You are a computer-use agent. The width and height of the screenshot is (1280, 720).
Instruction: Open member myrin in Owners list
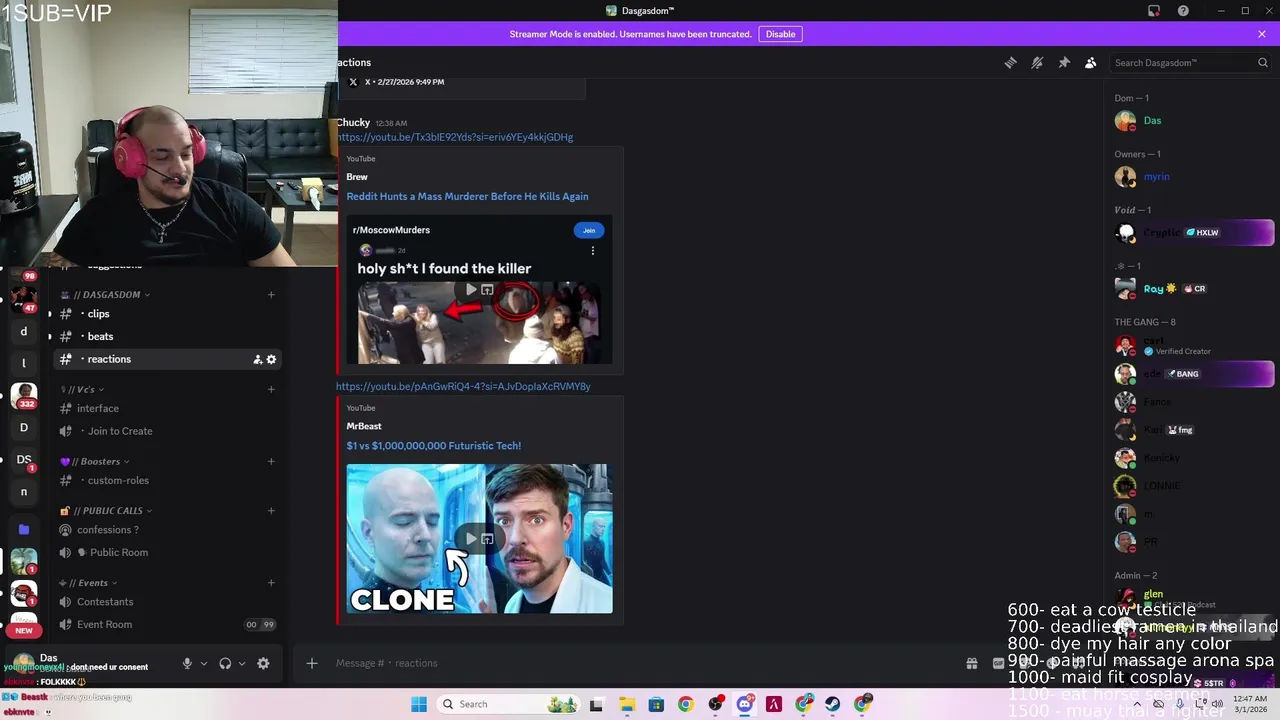pos(1194,177)
